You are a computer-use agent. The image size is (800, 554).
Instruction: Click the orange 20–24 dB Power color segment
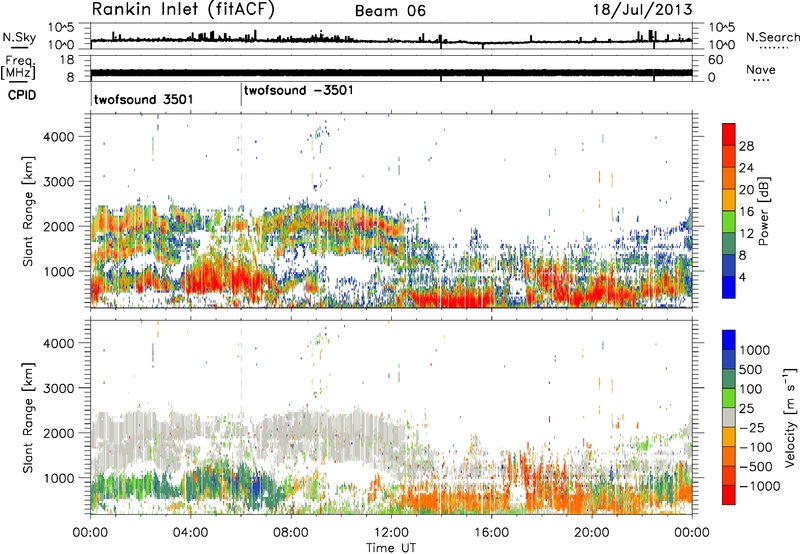[x=729, y=179]
